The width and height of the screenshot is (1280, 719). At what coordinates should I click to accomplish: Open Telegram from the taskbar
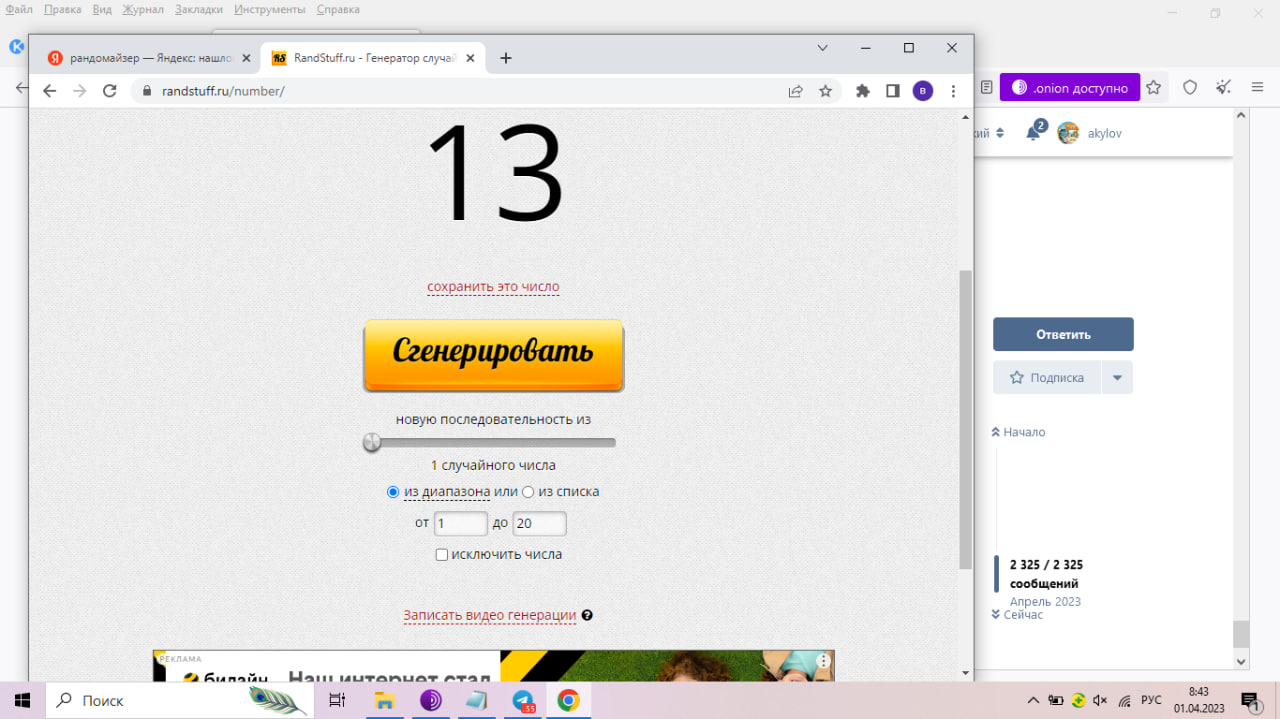click(x=523, y=700)
